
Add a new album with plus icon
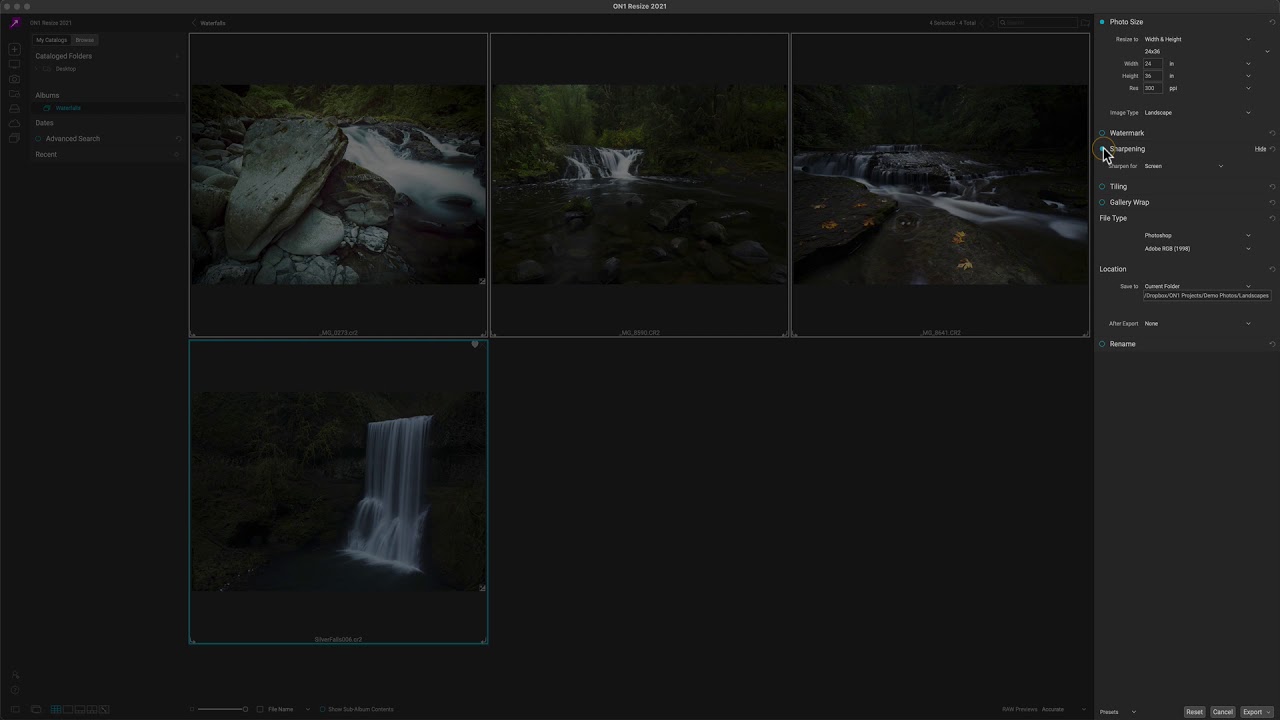click(177, 95)
